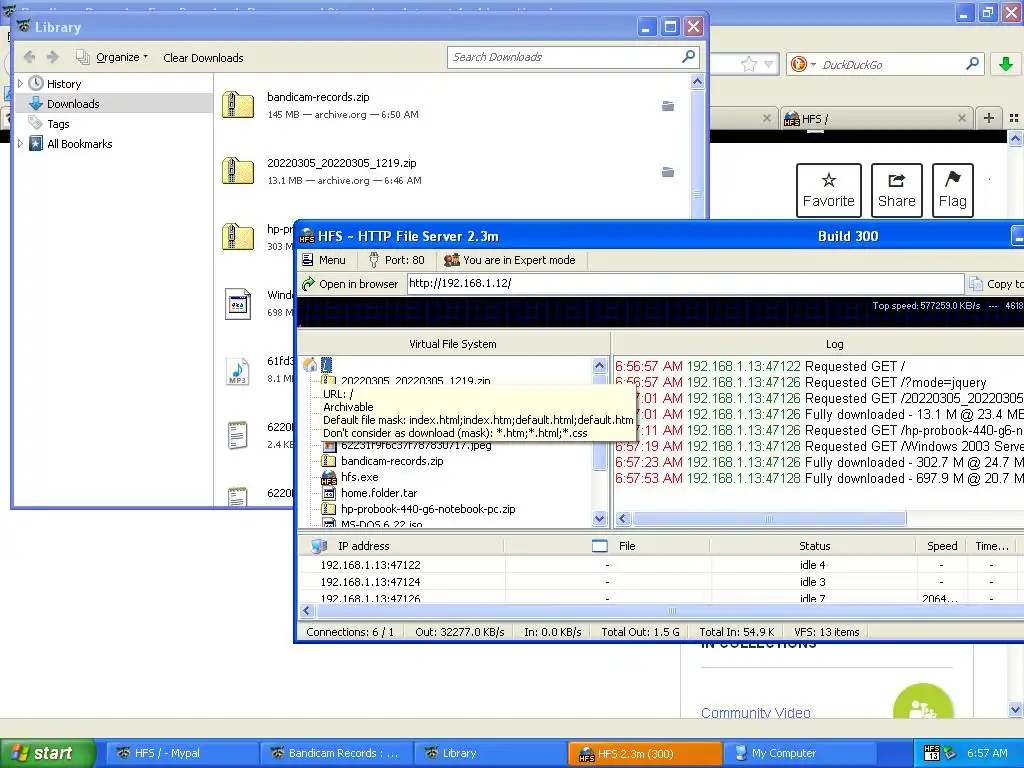Click the Flag button in browser page
This screenshot has height=768, width=1024.
point(952,190)
